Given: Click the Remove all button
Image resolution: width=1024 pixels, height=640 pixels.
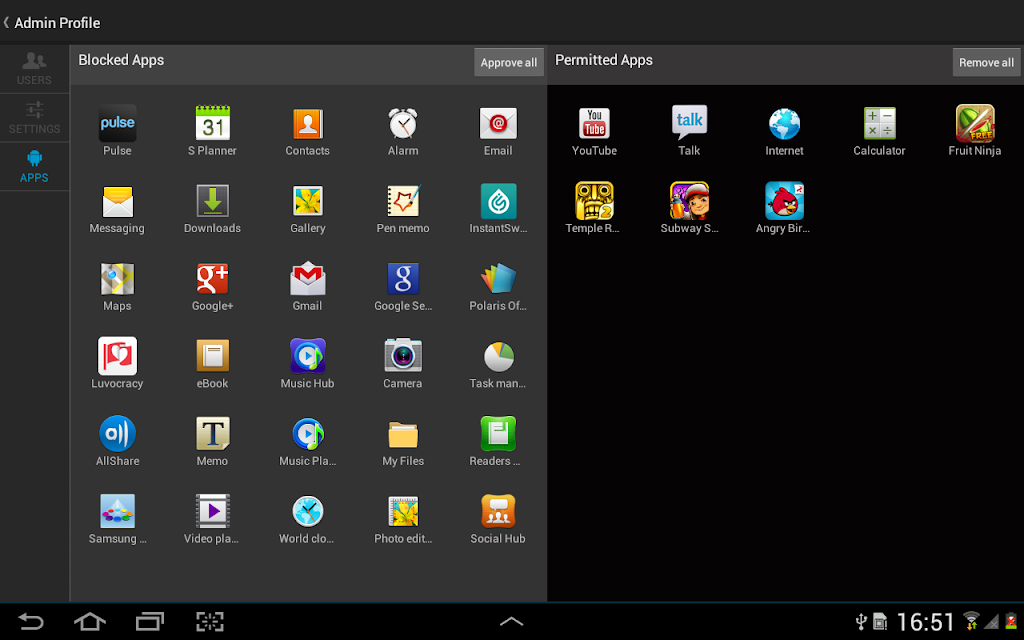Looking at the screenshot, I should point(986,63).
